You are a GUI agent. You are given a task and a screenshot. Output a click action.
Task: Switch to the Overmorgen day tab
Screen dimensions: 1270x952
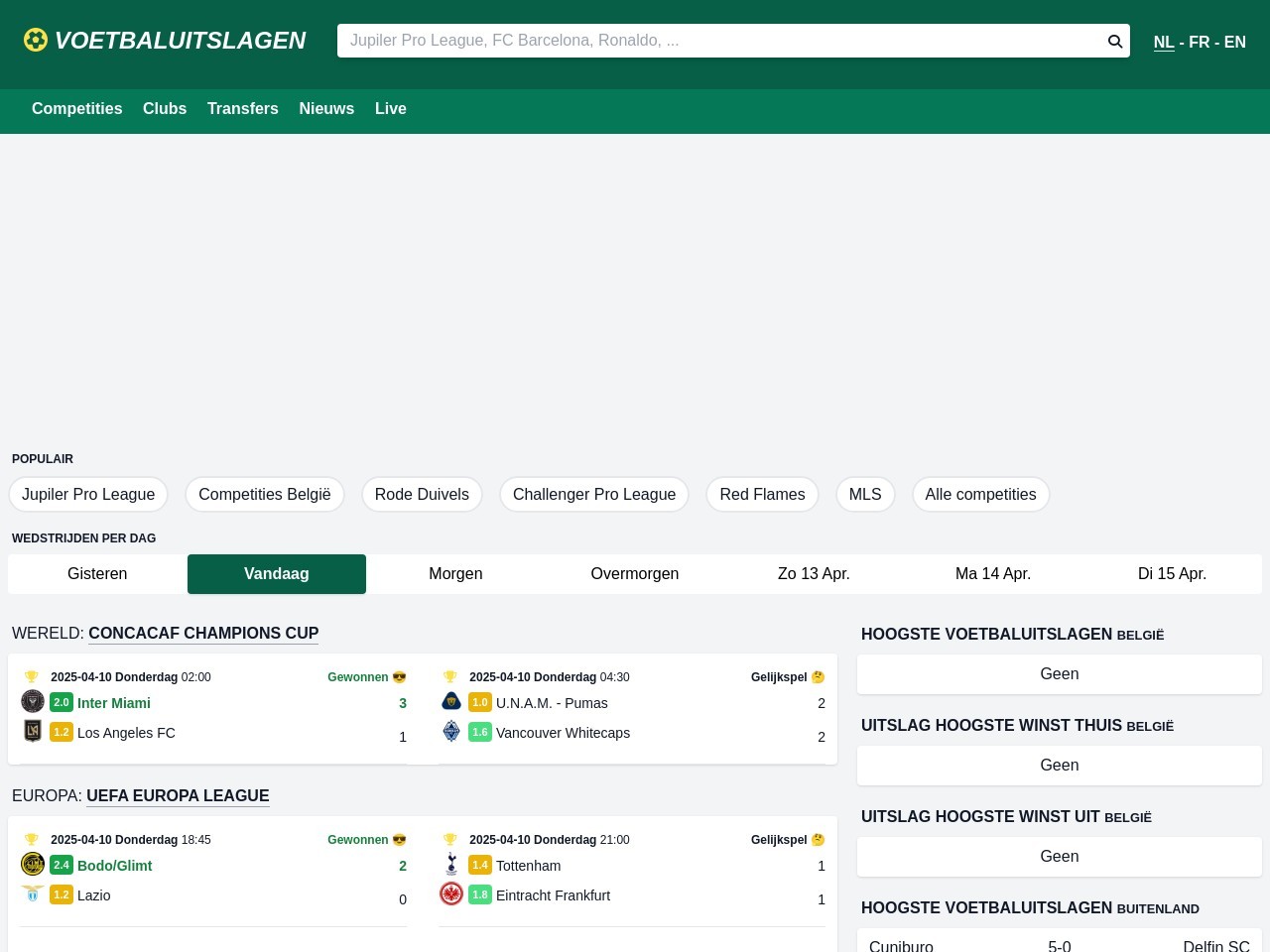click(635, 574)
